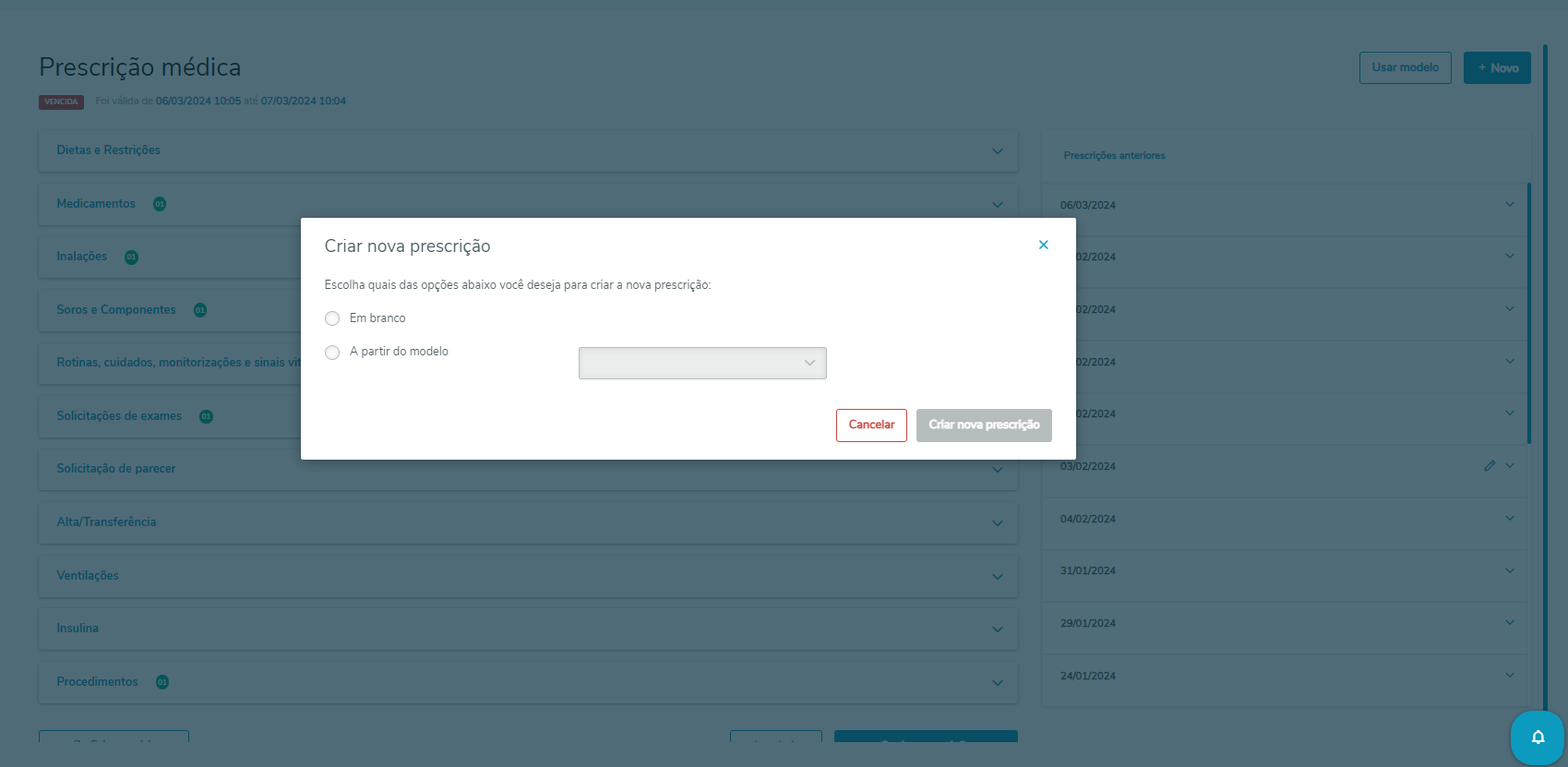Click the Rotinas, cuidados, monitorizações section label
Screen dimensions: 1568x767
pyautogui.click(x=179, y=363)
